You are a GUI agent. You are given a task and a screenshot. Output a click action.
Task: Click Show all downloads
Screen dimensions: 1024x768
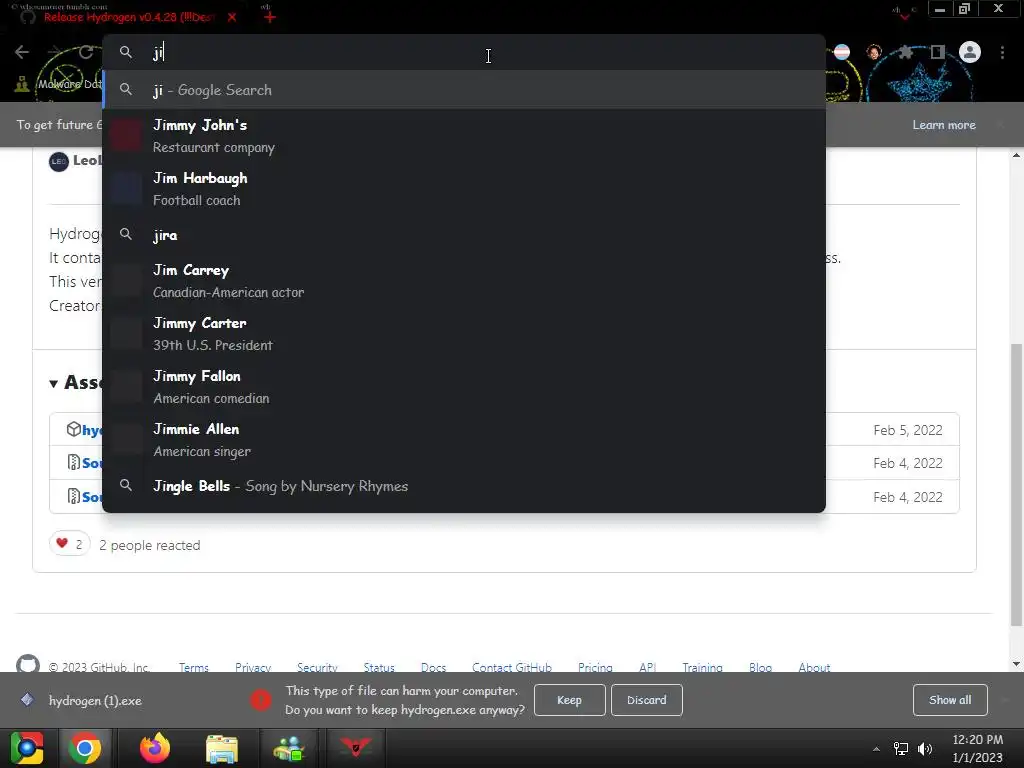950,700
